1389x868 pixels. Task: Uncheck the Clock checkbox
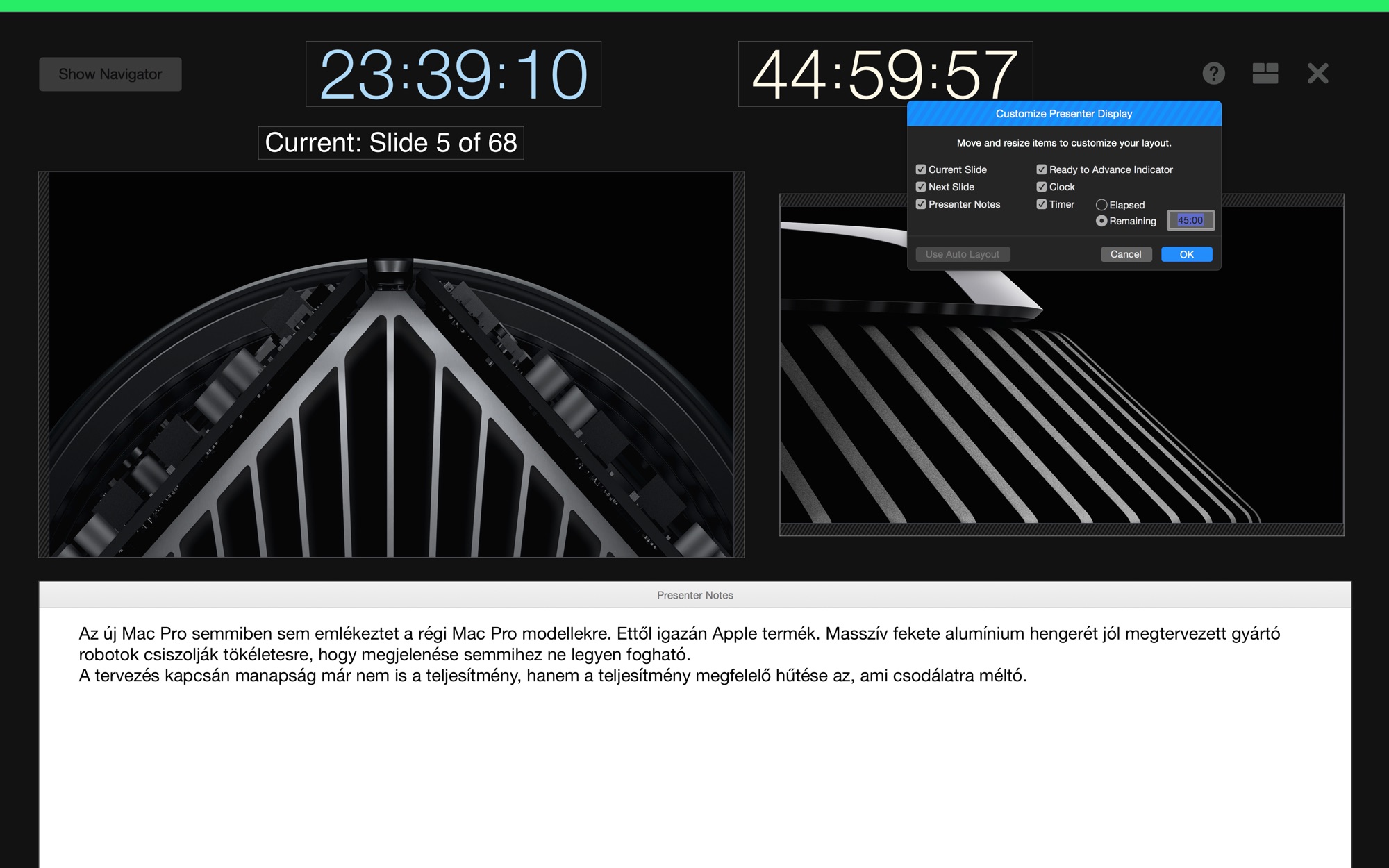(x=1042, y=187)
